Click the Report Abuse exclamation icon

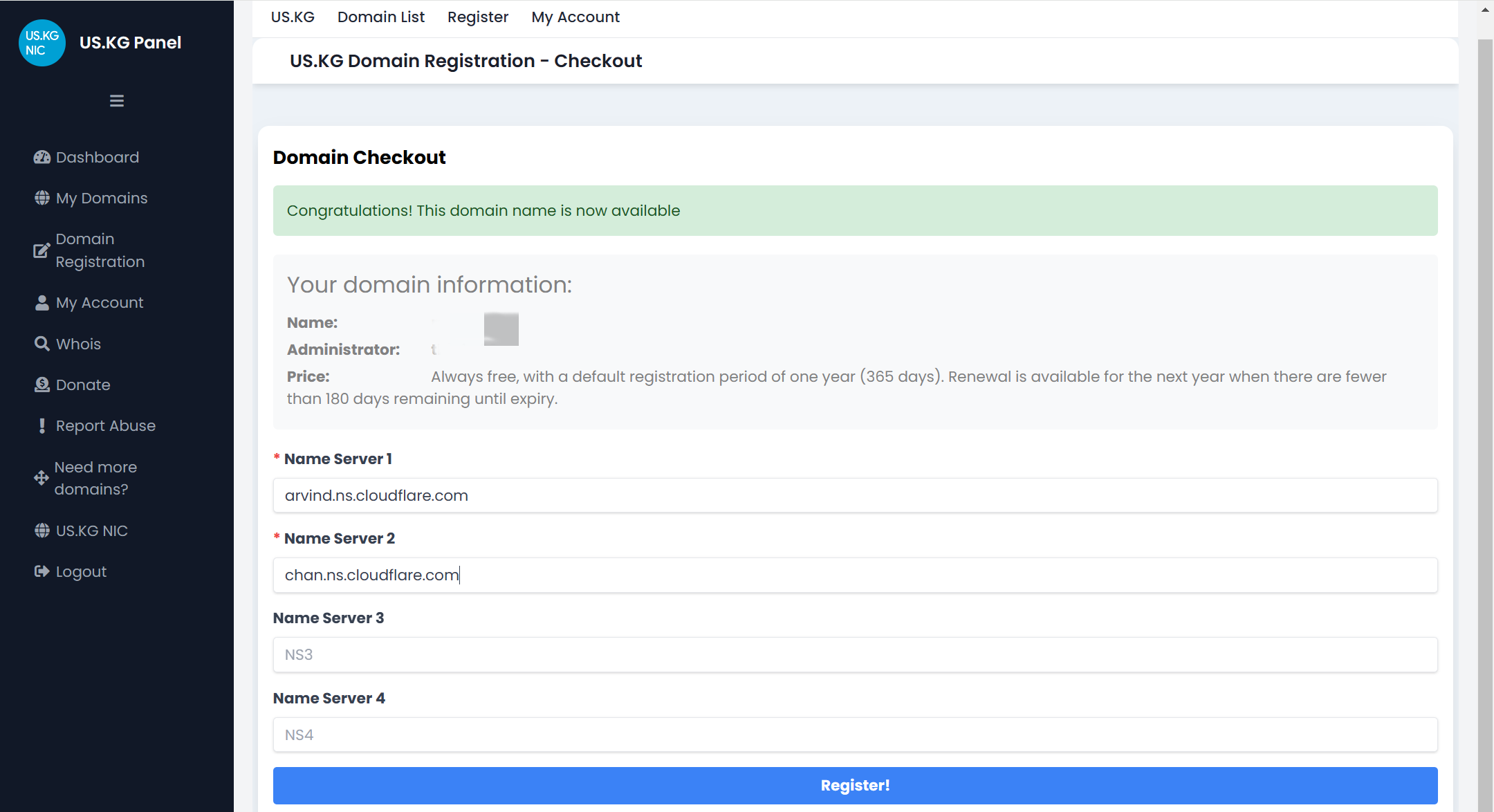[42, 426]
